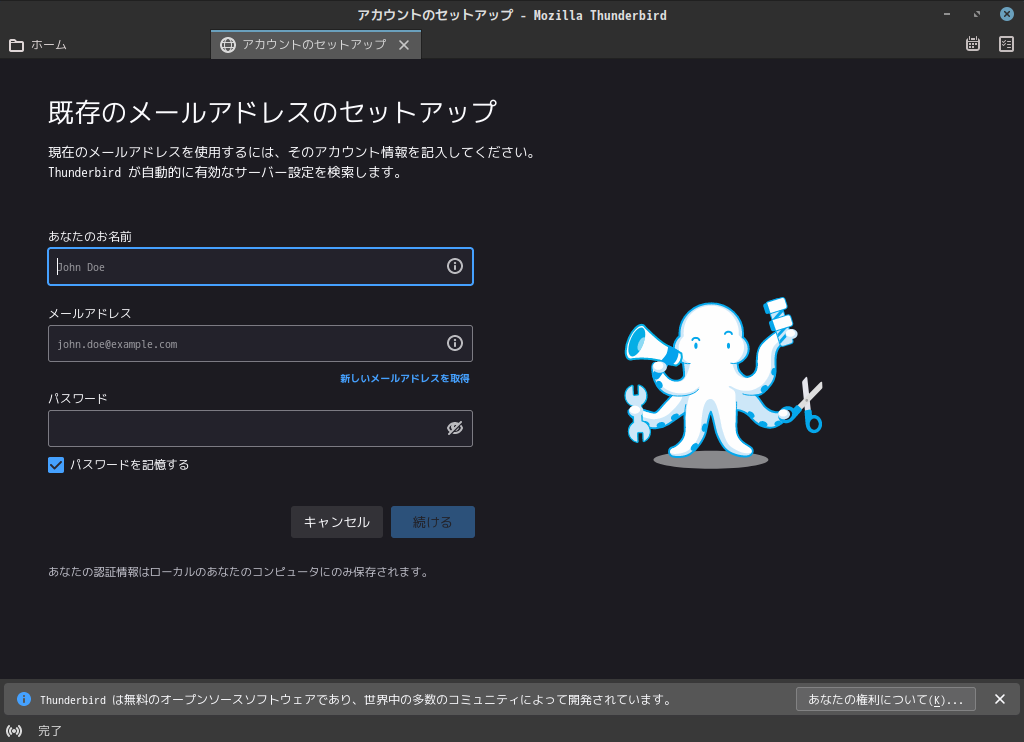The height and width of the screenshot is (742, 1024).
Task: Dismiss the Thunderbird notification bar
Action: [1000, 699]
